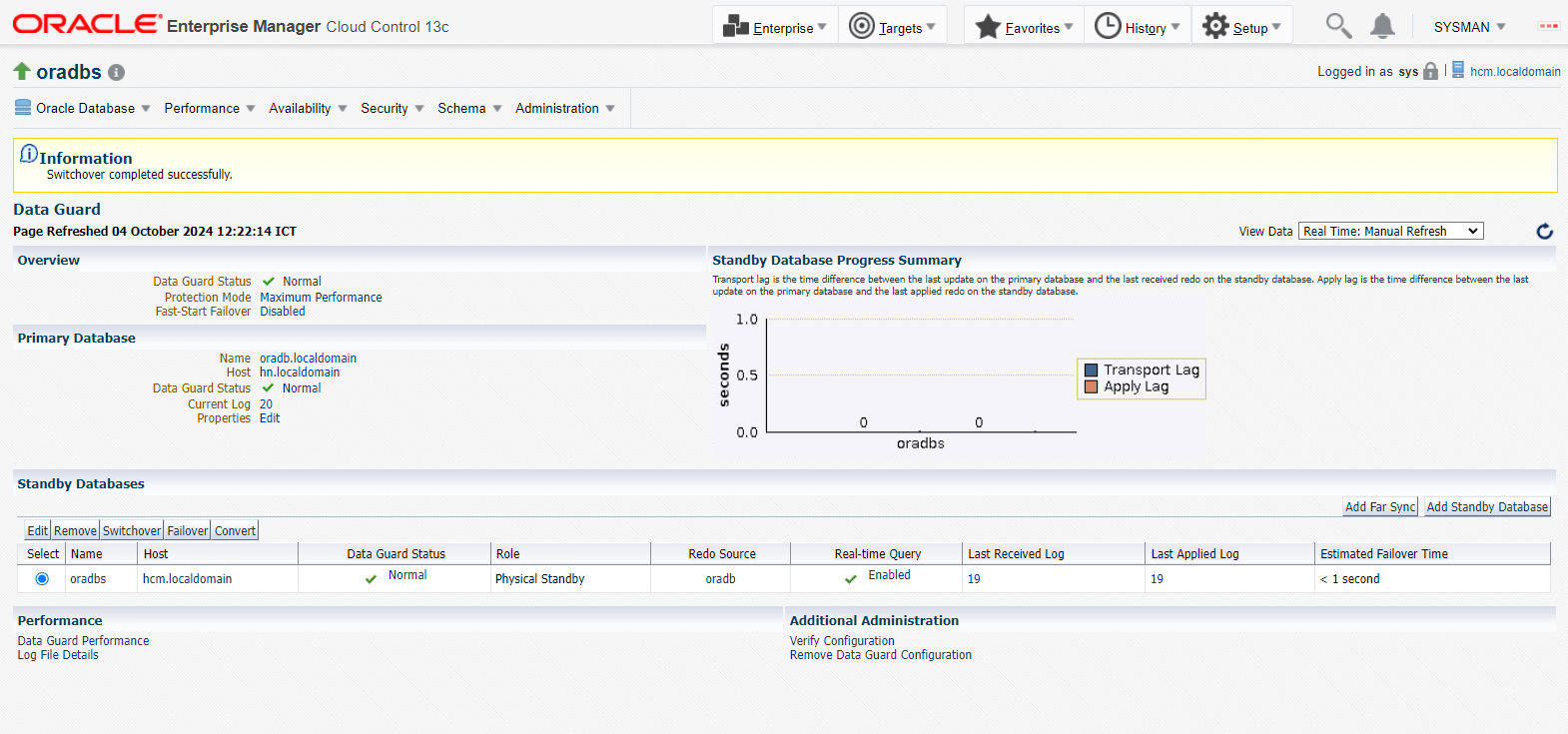This screenshot has height=734, width=1568.
Task: Click the red dots accessibility icon
Action: click(1548, 26)
